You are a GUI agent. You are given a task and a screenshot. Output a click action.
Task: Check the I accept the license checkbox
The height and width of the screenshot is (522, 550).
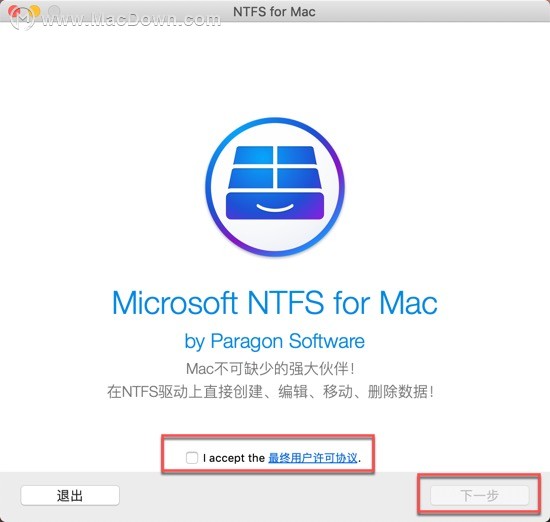coord(192,457)
